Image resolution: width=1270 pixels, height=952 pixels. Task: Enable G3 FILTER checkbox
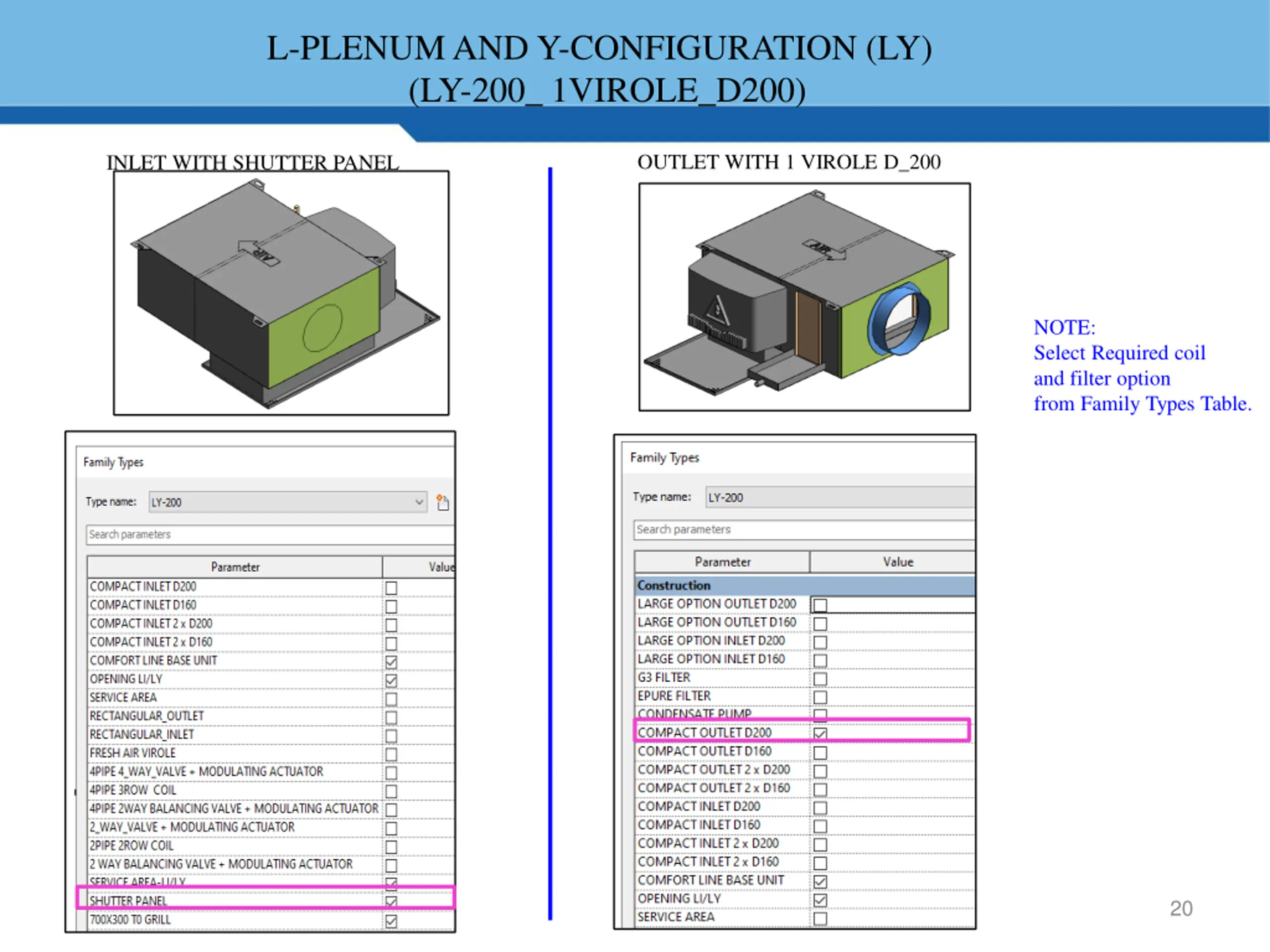[x=820, y=679]
